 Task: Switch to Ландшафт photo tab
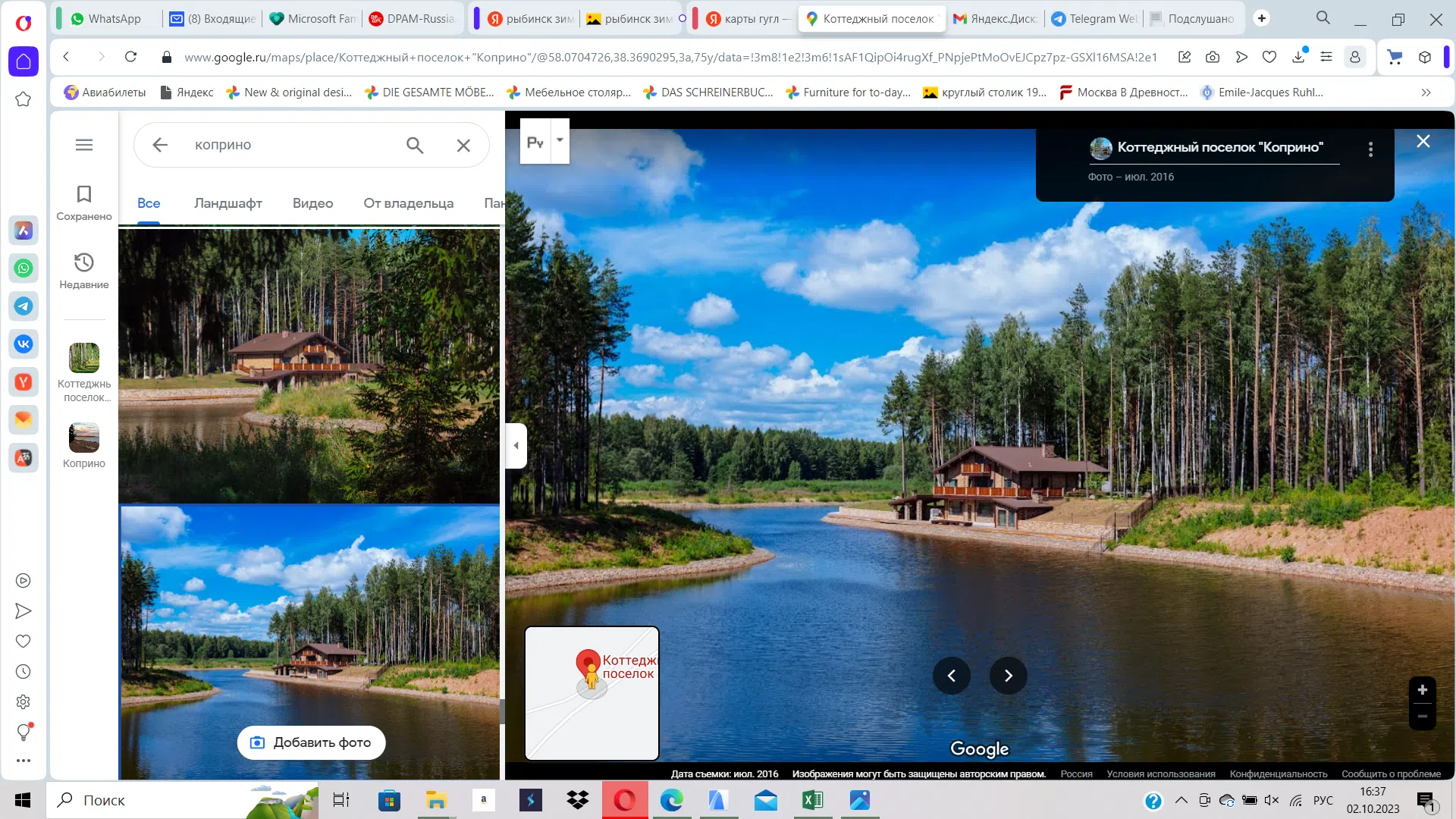(228, 203)
